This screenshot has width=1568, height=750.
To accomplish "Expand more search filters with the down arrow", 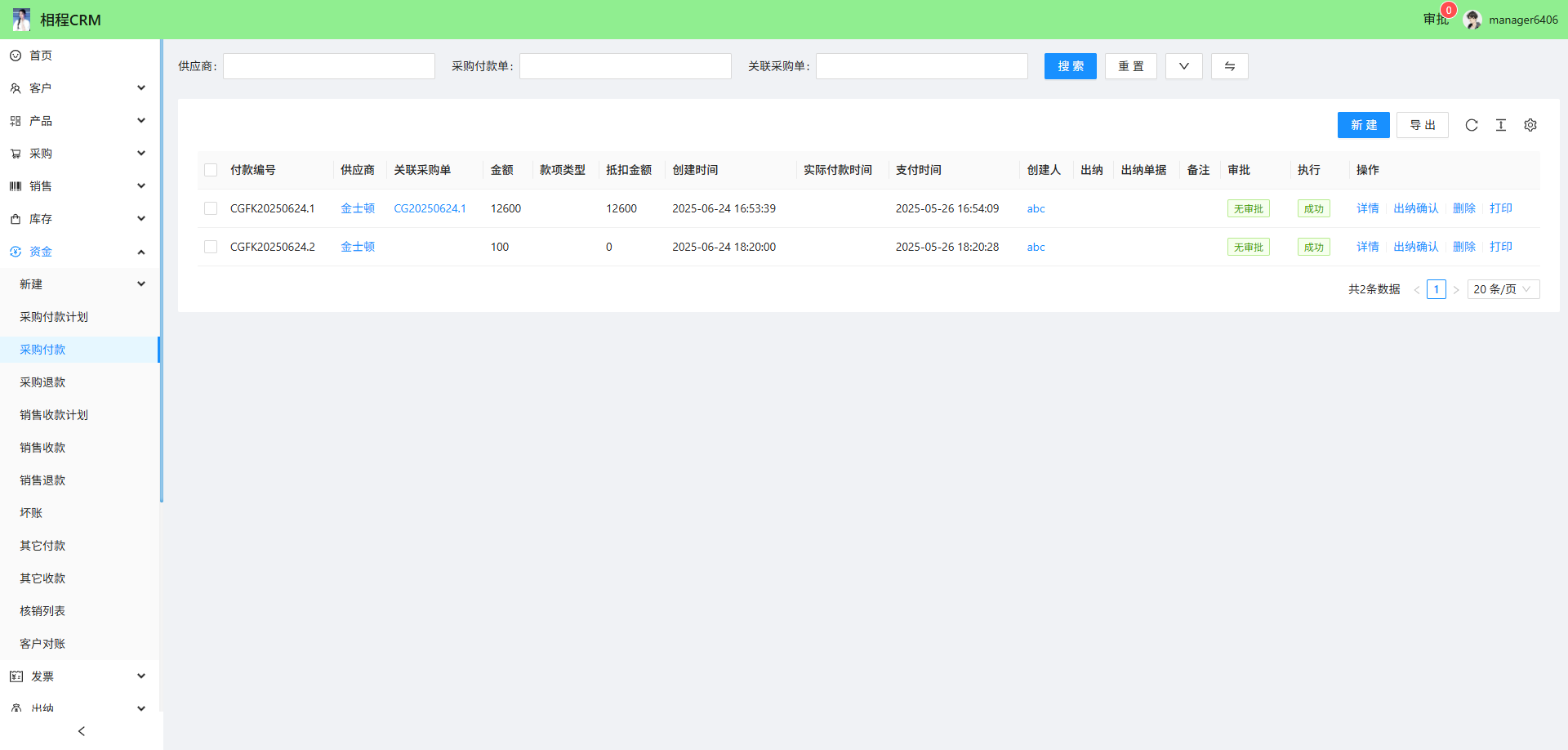I will (x=1183, y=66).
